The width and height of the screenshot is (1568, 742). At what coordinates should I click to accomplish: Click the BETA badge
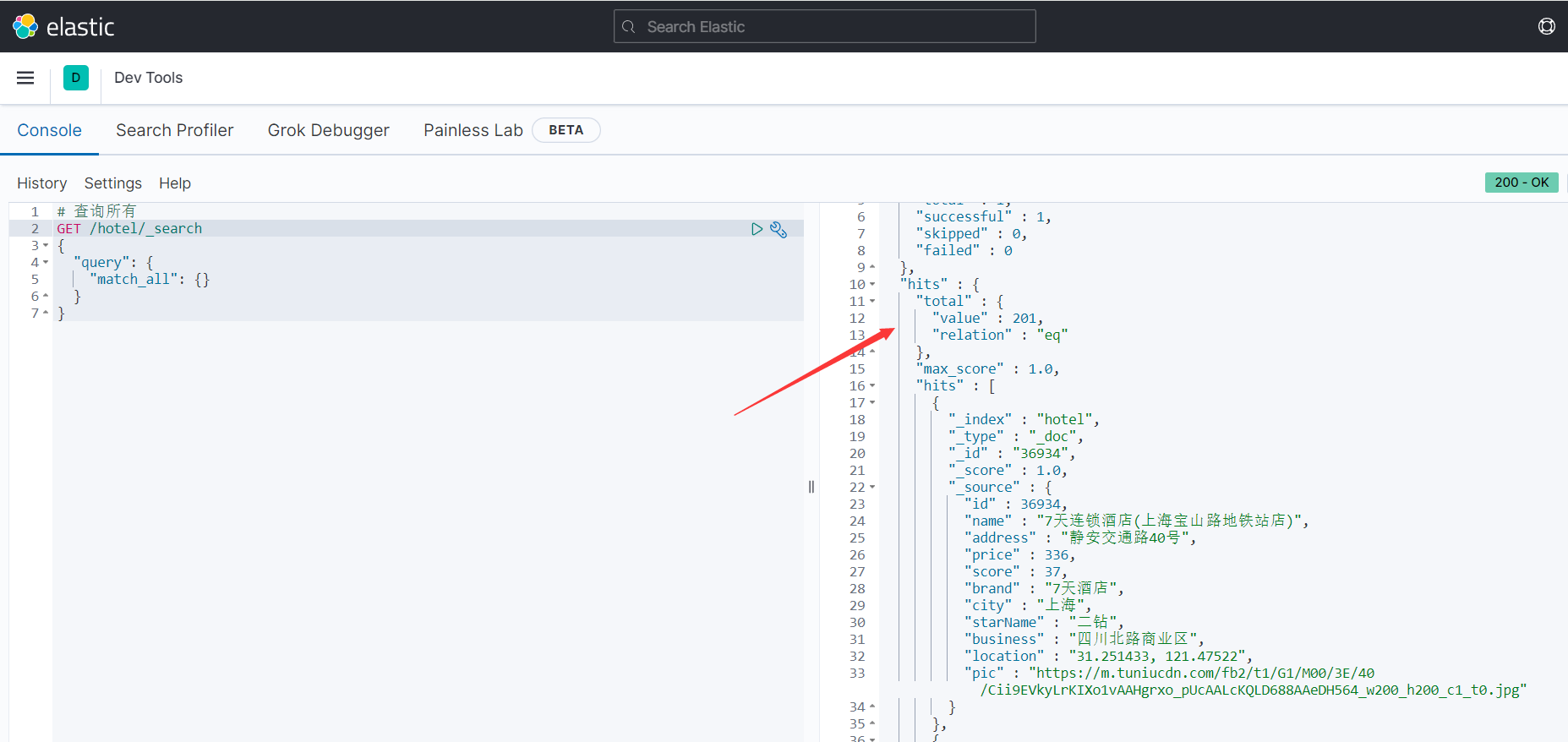tap(566, 130)
